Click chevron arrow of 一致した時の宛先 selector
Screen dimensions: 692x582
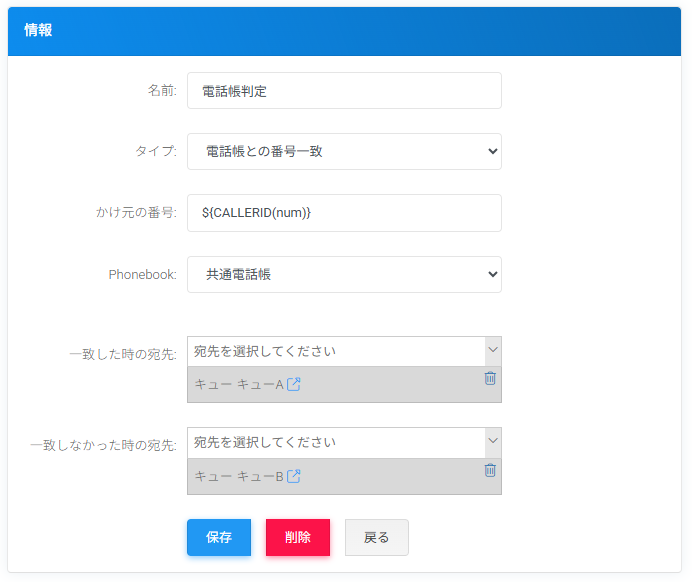[492, 351]
